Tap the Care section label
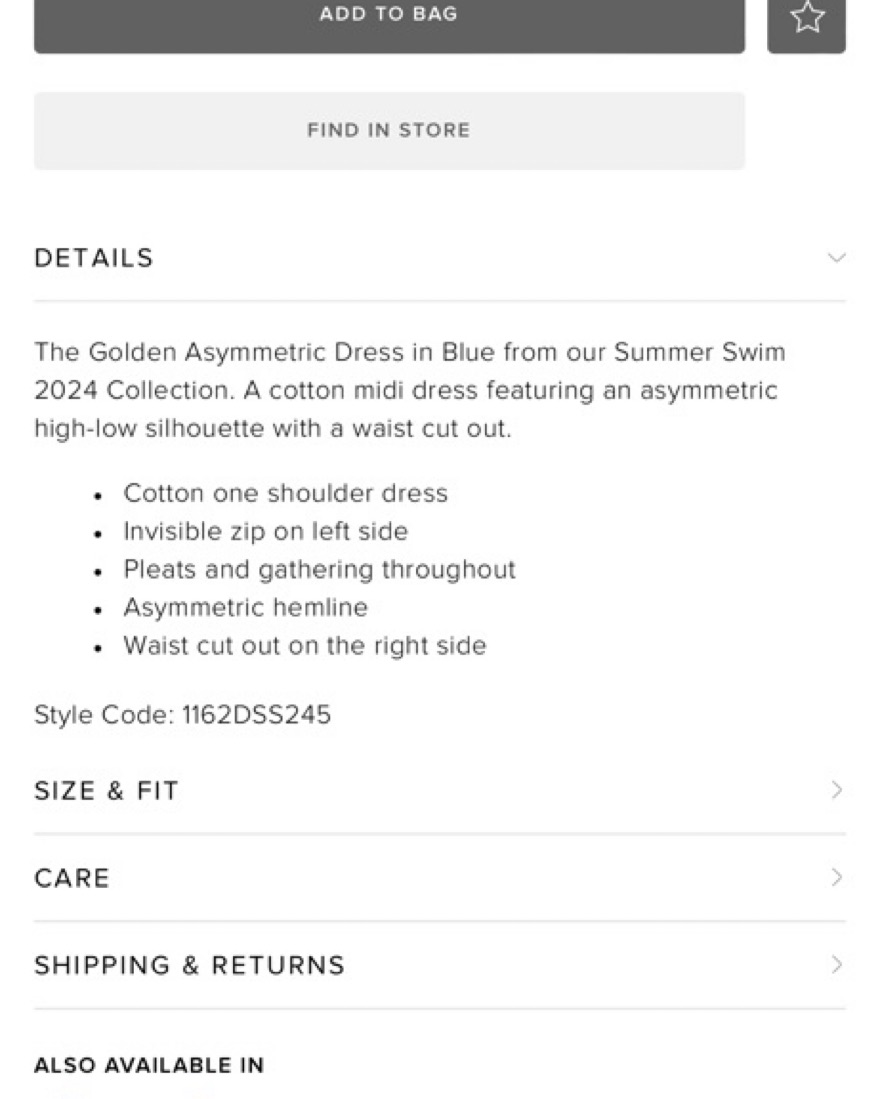 click(72, 878)
